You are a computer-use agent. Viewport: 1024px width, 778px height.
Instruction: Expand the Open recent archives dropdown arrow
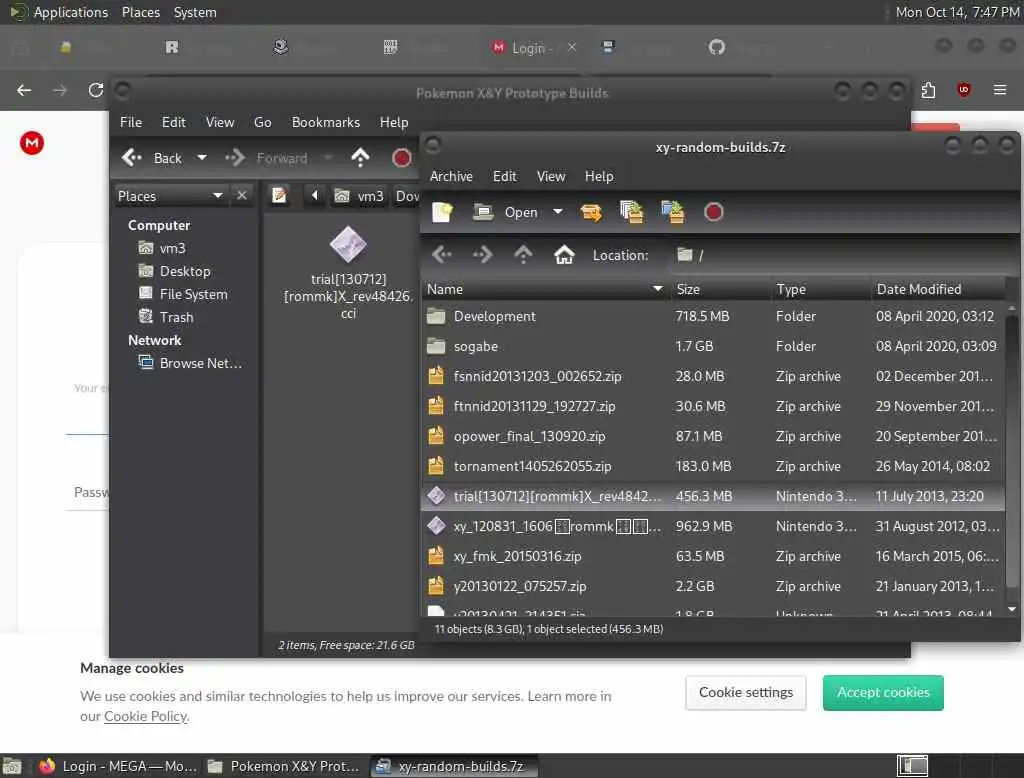coord(558,212)
